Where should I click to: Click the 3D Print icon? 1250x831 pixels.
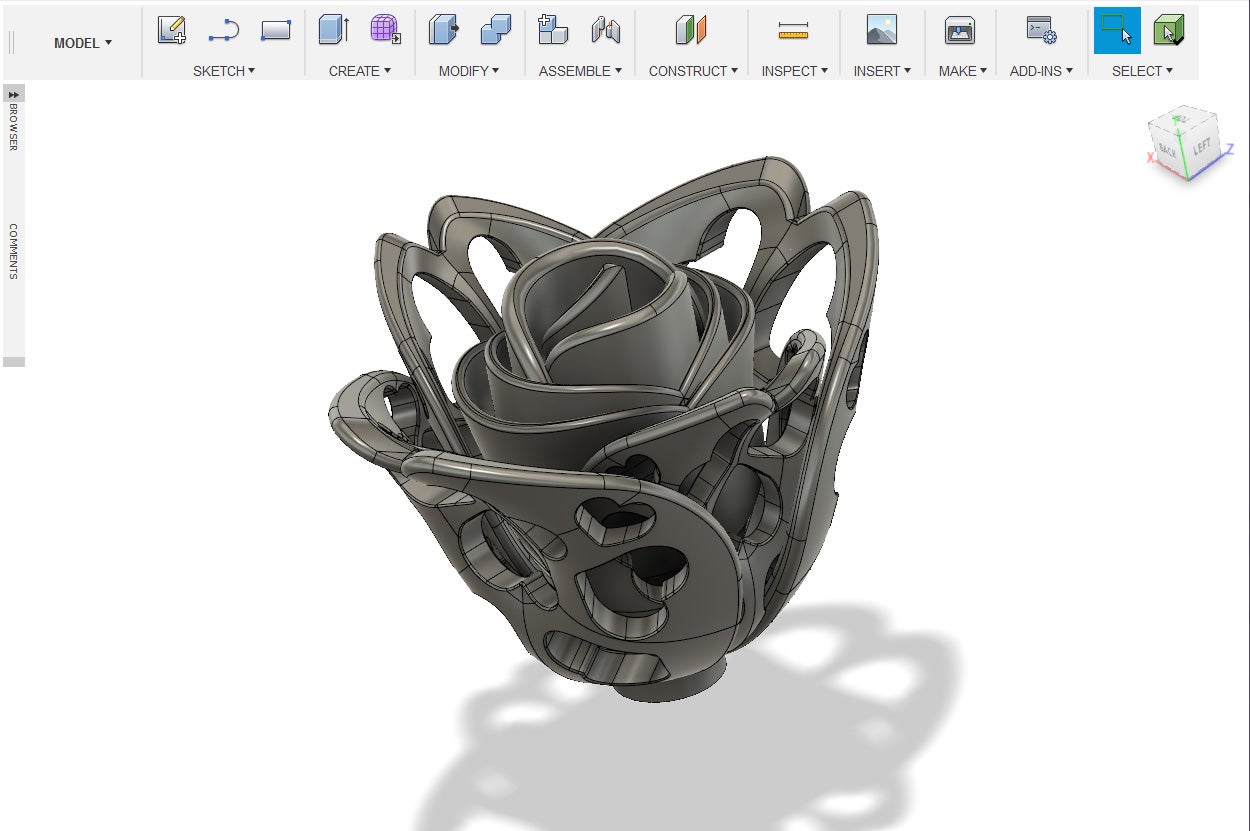click(x=959, y=30)
